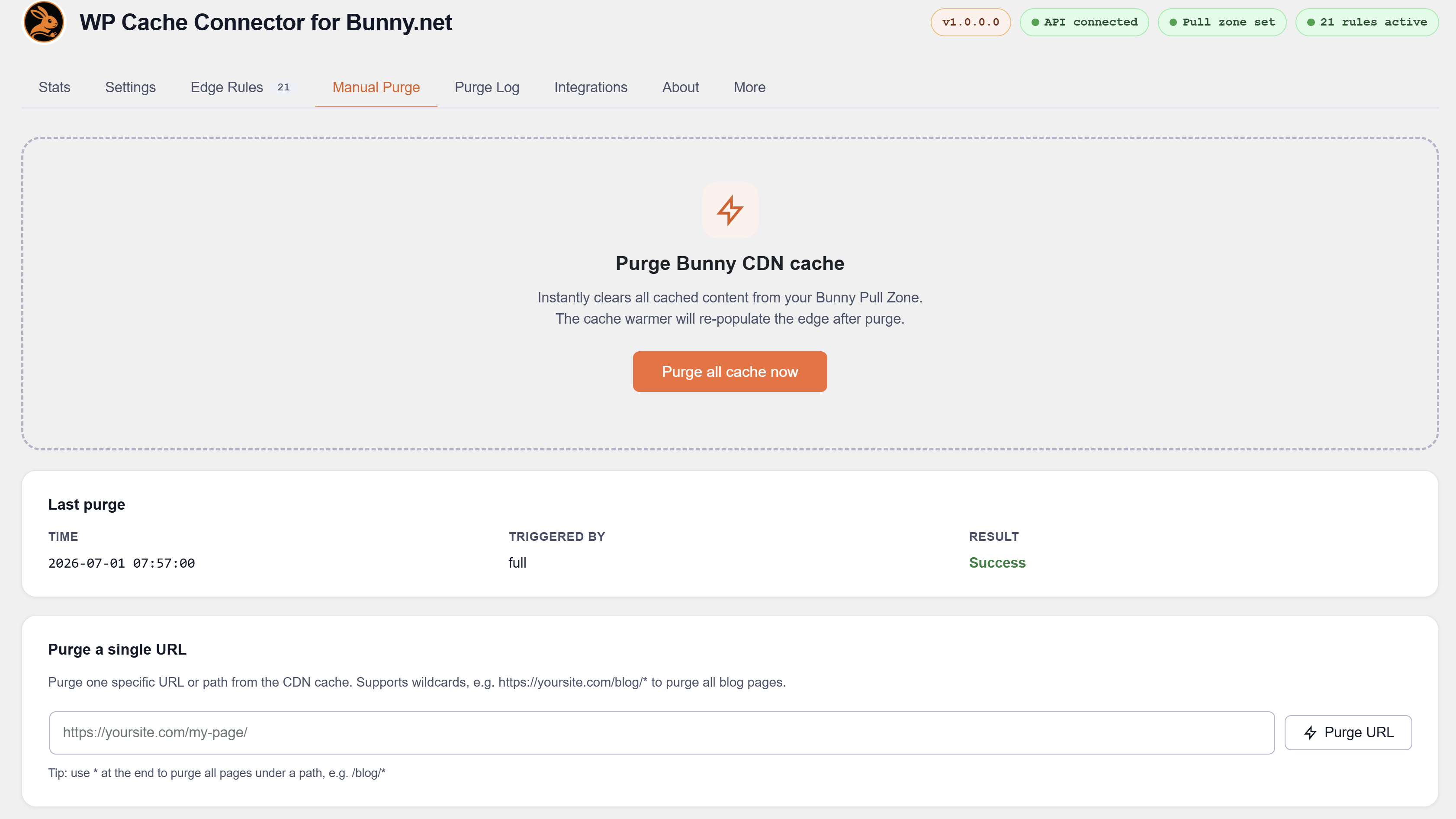Screen dimensions: 1456x819
Task: Click the TRIGGERED BY column label
Action: (557, 536)
